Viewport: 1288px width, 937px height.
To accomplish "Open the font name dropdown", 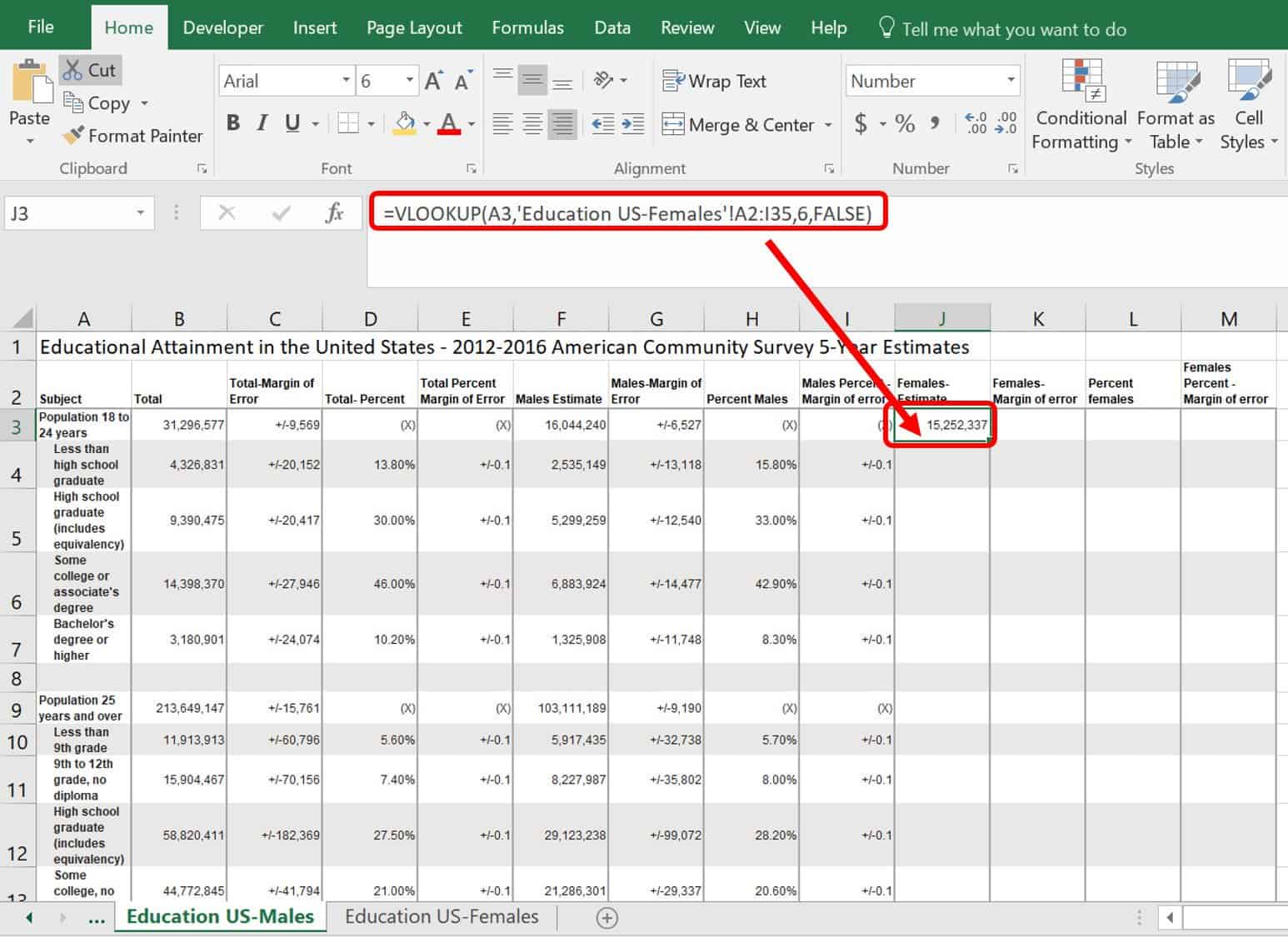I will tap(347, 80).
